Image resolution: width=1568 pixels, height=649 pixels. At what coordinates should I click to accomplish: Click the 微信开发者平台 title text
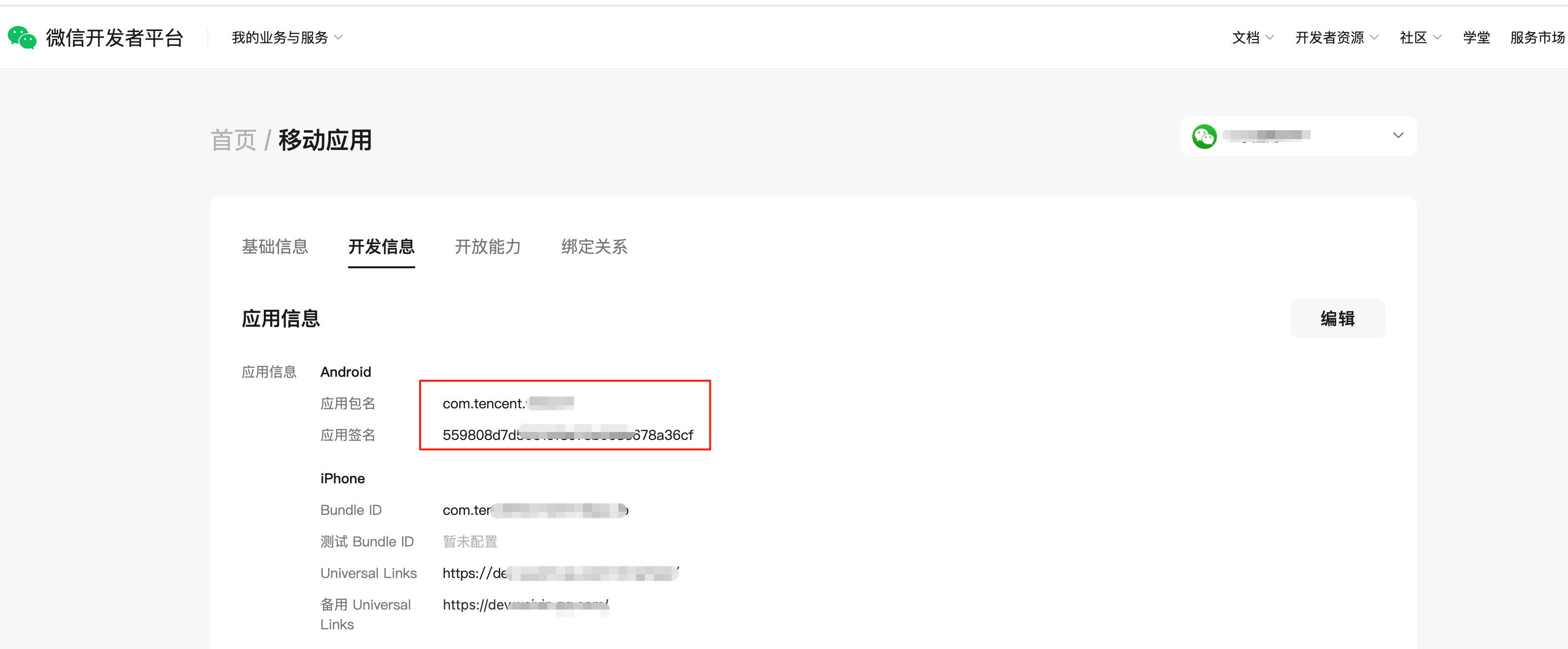point(114,38)
